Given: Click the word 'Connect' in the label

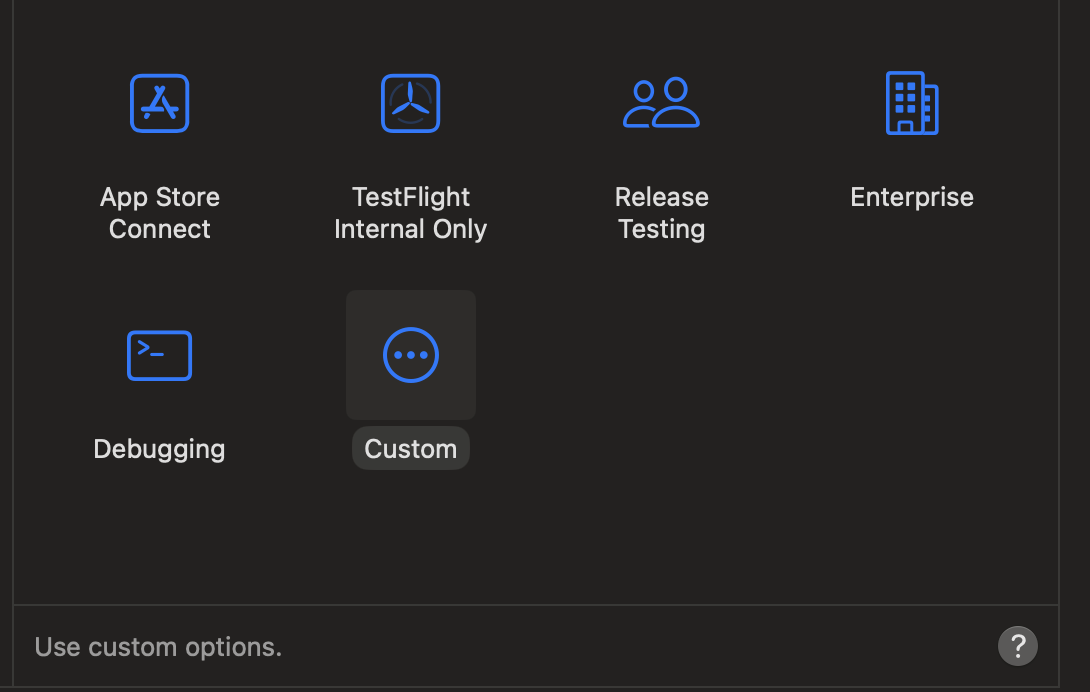Looking at the screenshot, I should [x=160, y=229].
